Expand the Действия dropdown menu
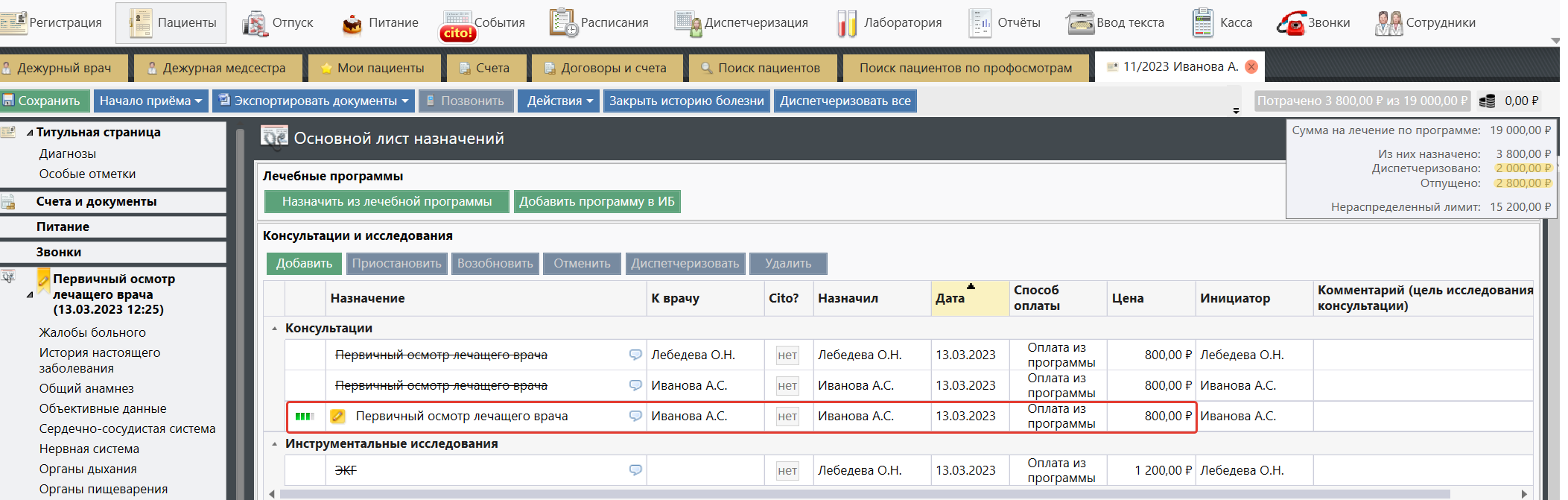This screenshot has height=500, width=1568. click(559, 101)
